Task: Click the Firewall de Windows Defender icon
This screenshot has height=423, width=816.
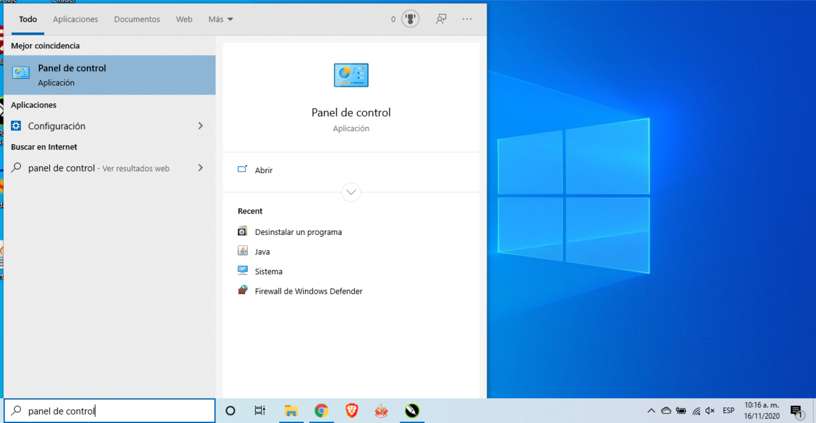Action: [243, 290]
